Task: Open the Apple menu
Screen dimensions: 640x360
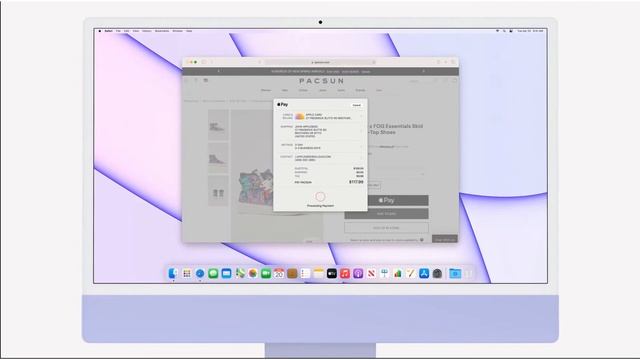Action: [100, 31]
